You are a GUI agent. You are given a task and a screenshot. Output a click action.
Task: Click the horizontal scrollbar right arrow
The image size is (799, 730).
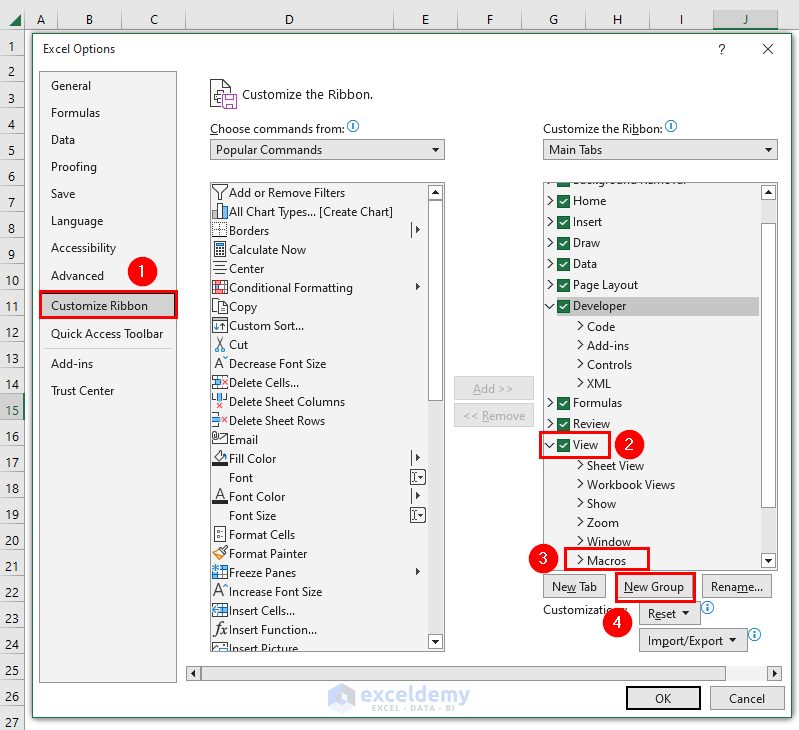point(774,673)
